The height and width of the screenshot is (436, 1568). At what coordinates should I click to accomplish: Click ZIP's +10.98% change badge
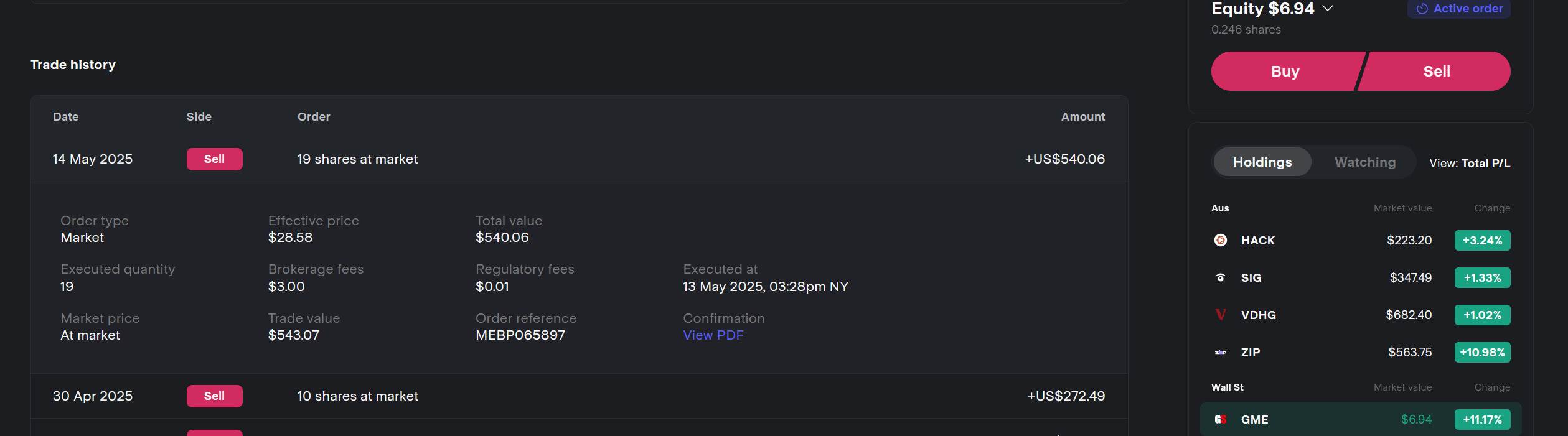[x=1483, y=353]
